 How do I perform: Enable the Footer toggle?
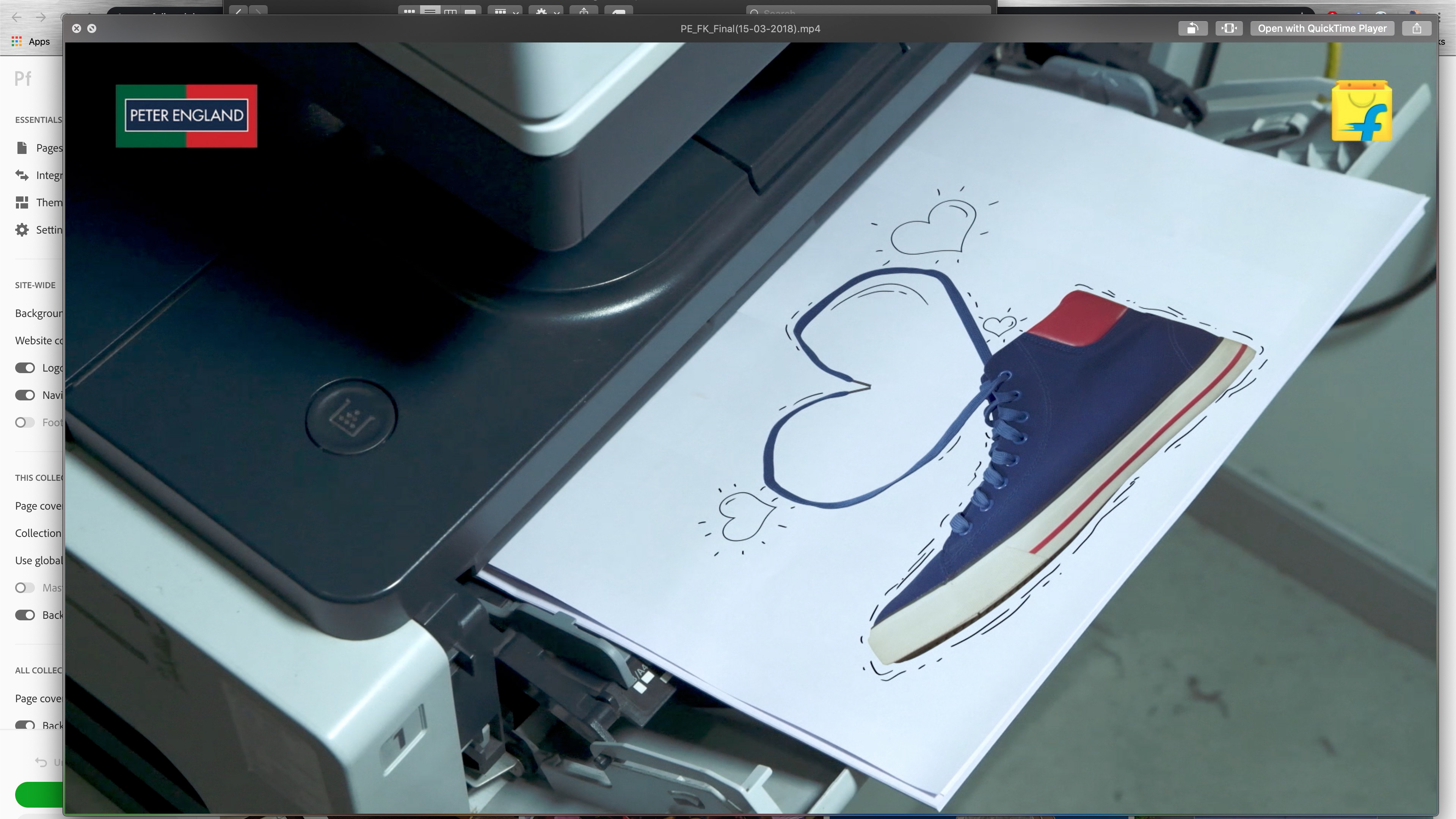(x=25, y=422)
